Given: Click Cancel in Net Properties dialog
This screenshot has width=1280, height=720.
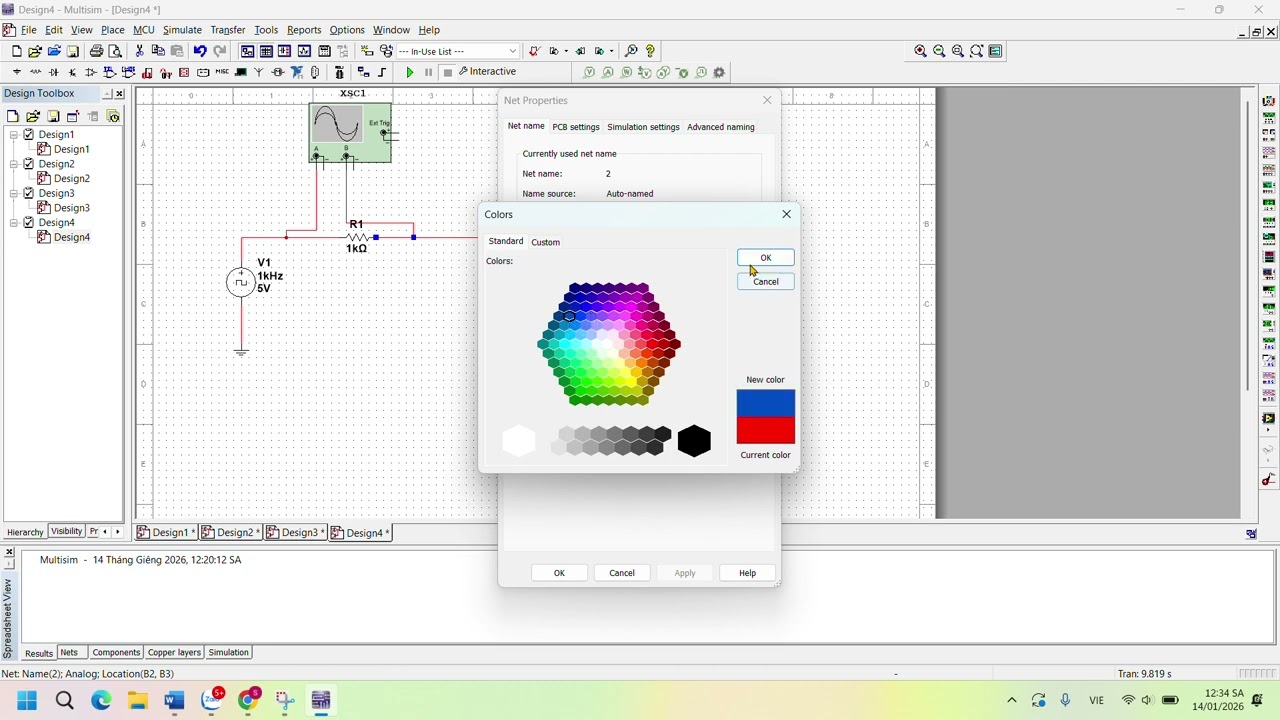Looking at the screenshot, I should click(622, 573).
